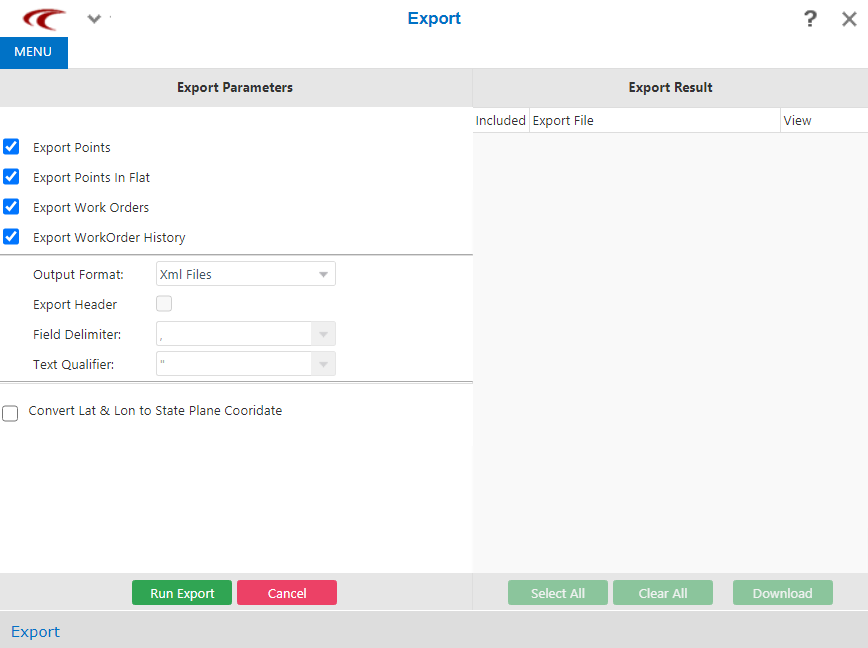Image resolution: width=868 pixels, height=648 pixels.
Task: Enable the Export Header checkbox
Action: coord(163,303)
